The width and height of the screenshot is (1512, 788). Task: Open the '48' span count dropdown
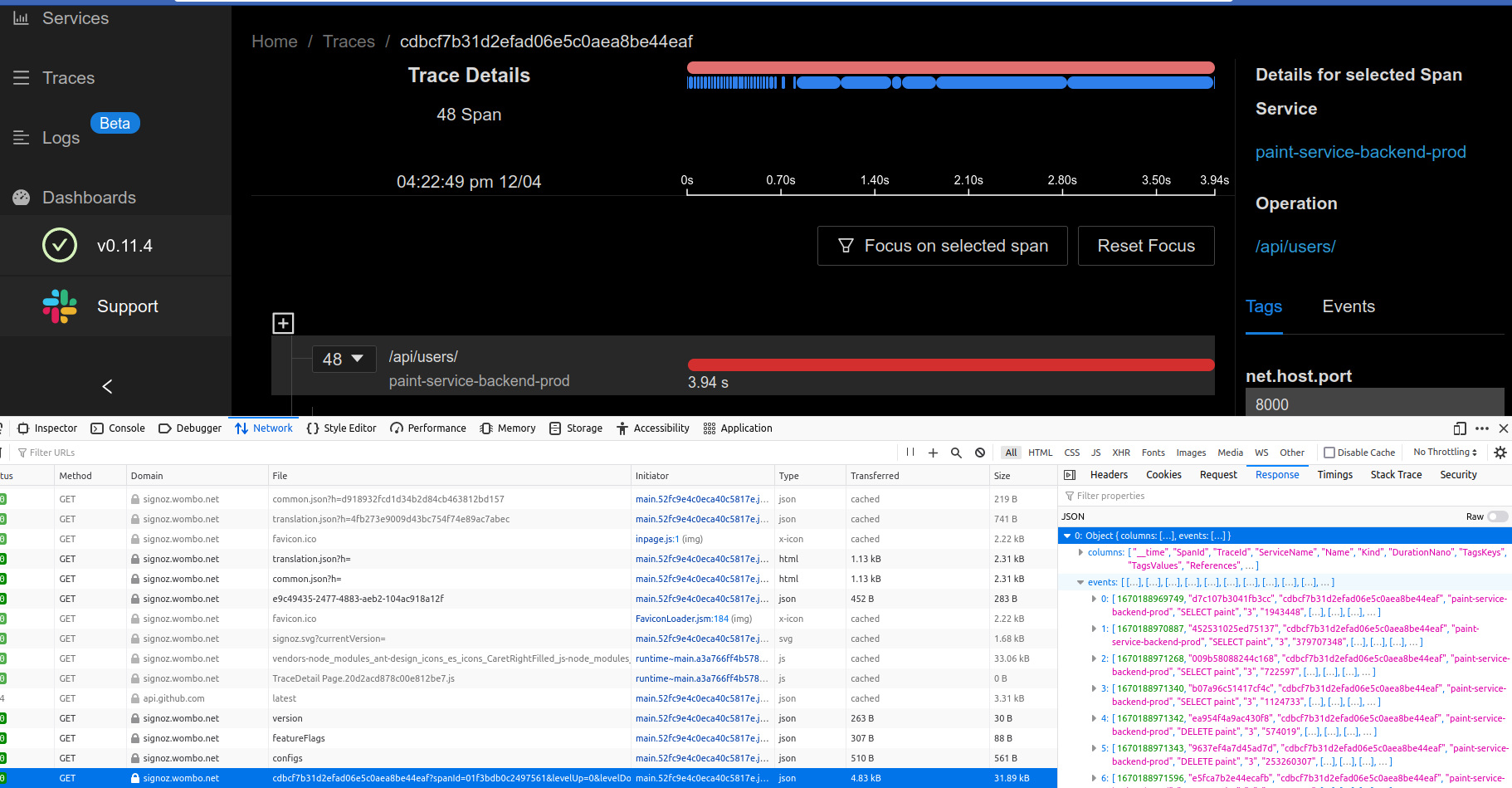(344, 359)
